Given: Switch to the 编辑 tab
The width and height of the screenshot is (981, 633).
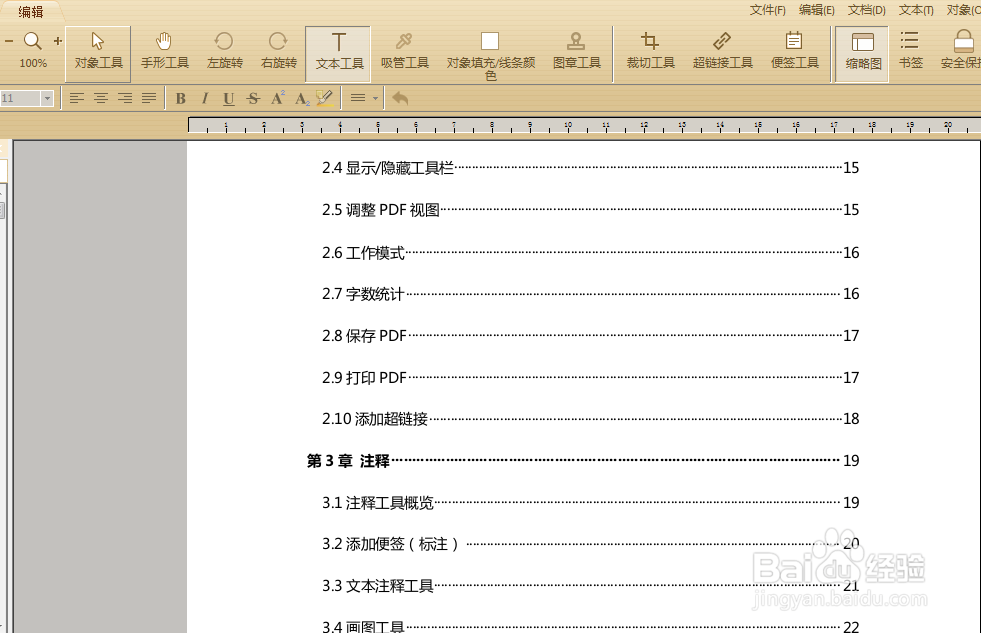Looking at the screenshot, I should point(31,12).
